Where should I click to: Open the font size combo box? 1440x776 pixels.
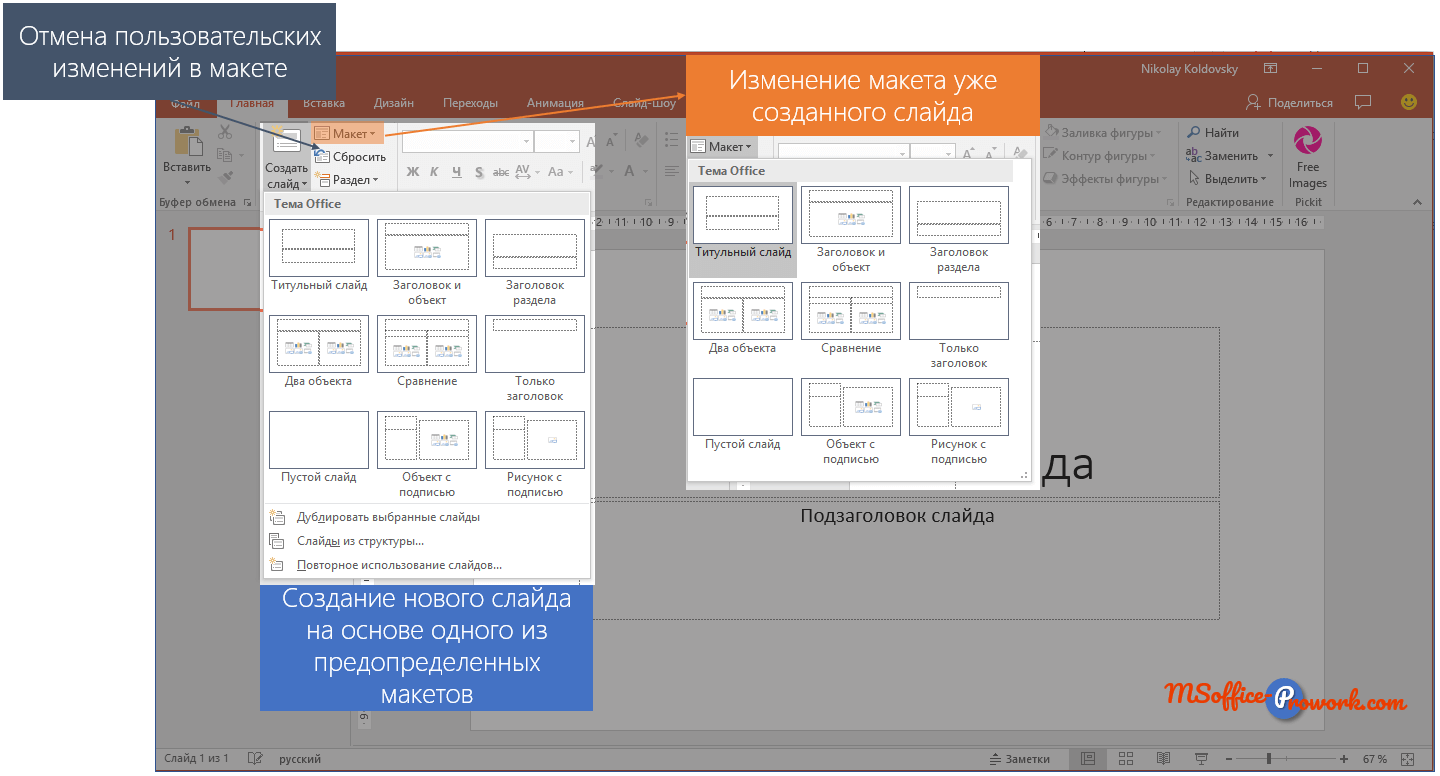[556, 142]
